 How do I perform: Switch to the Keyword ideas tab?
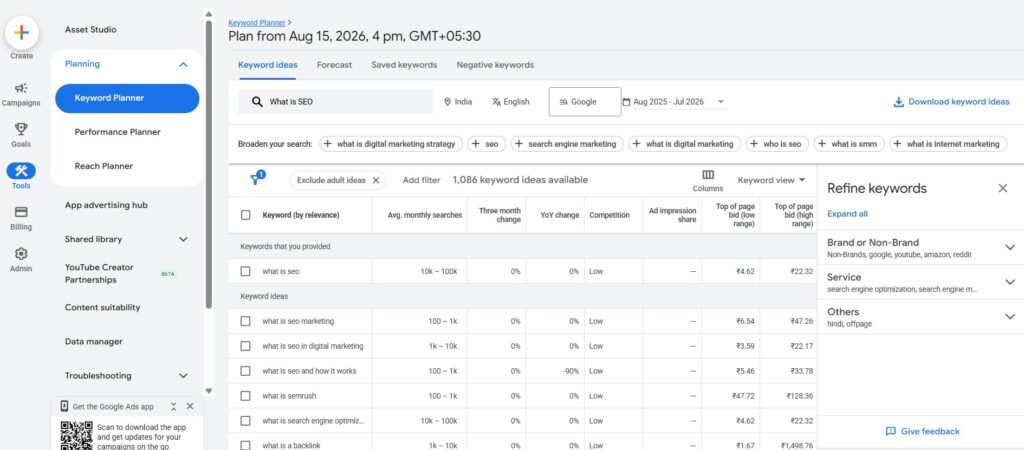268,65
